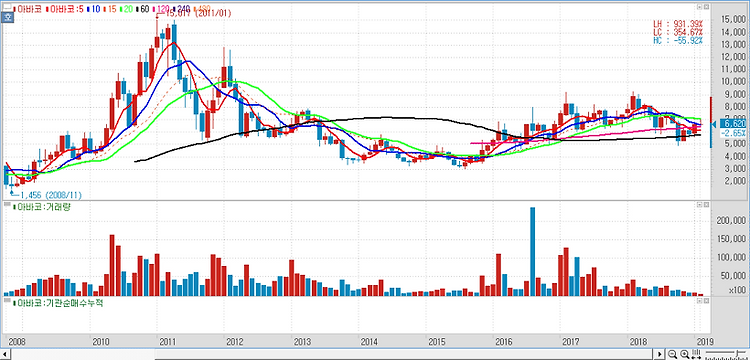
Task: Close the price chart pane
Action: point(706,7)
